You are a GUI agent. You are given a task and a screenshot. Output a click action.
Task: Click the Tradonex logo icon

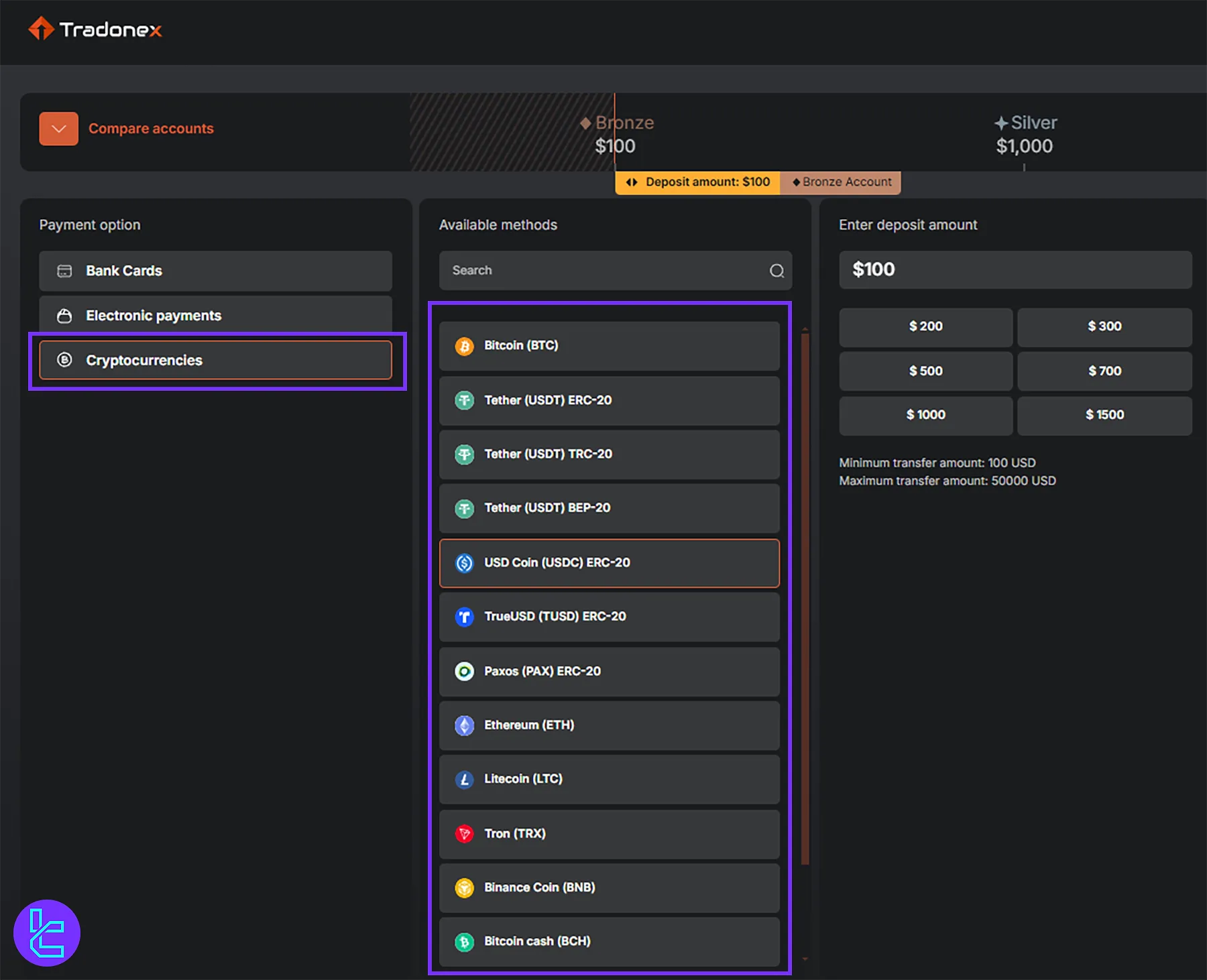click(42, 29)
